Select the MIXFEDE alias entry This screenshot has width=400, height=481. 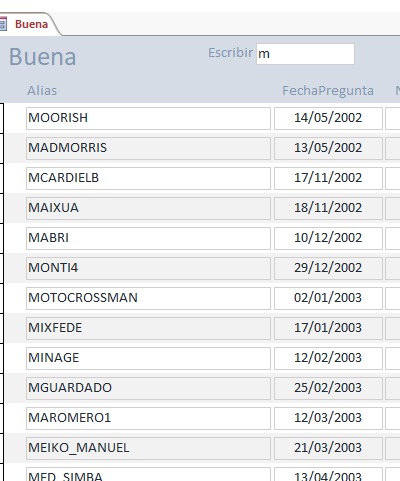click(148, 328)
